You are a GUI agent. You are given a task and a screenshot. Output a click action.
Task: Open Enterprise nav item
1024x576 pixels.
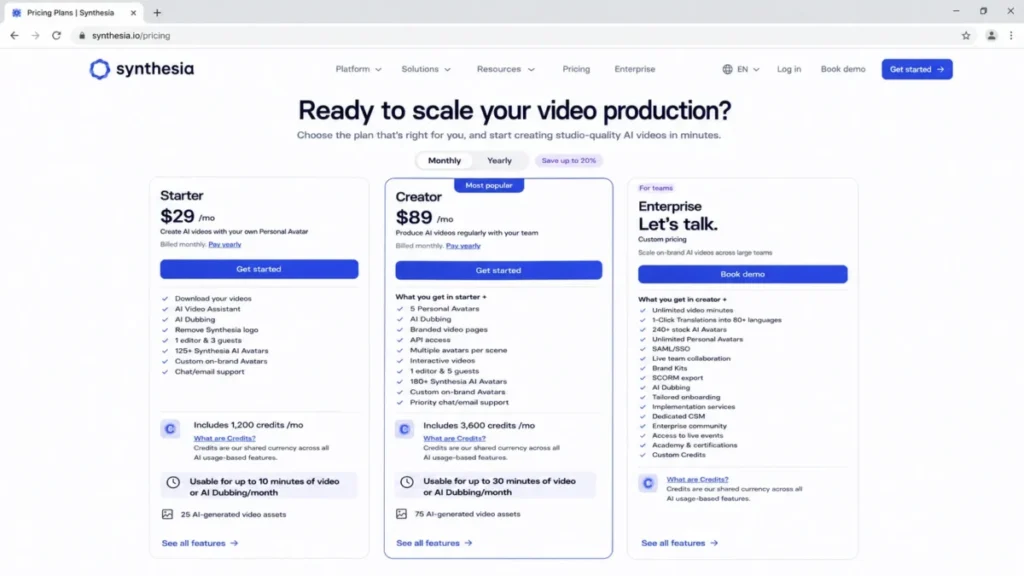[635, 69]
